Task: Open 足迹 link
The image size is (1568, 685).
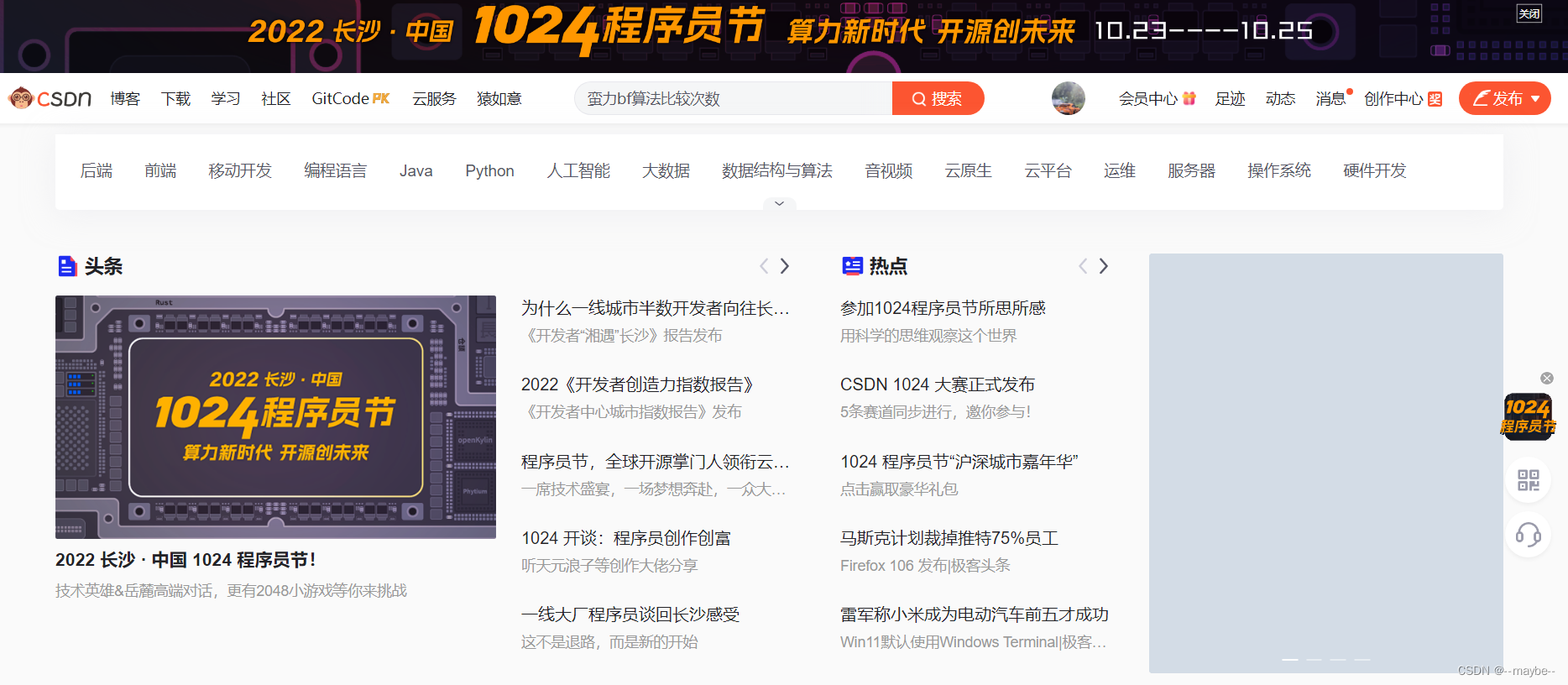Action: tap(1230, 98)
